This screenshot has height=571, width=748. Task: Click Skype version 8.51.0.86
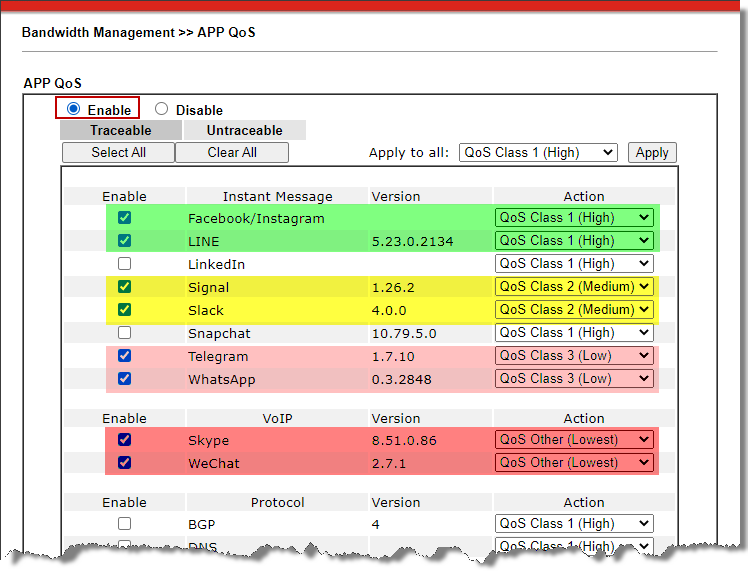click(404, 440)
